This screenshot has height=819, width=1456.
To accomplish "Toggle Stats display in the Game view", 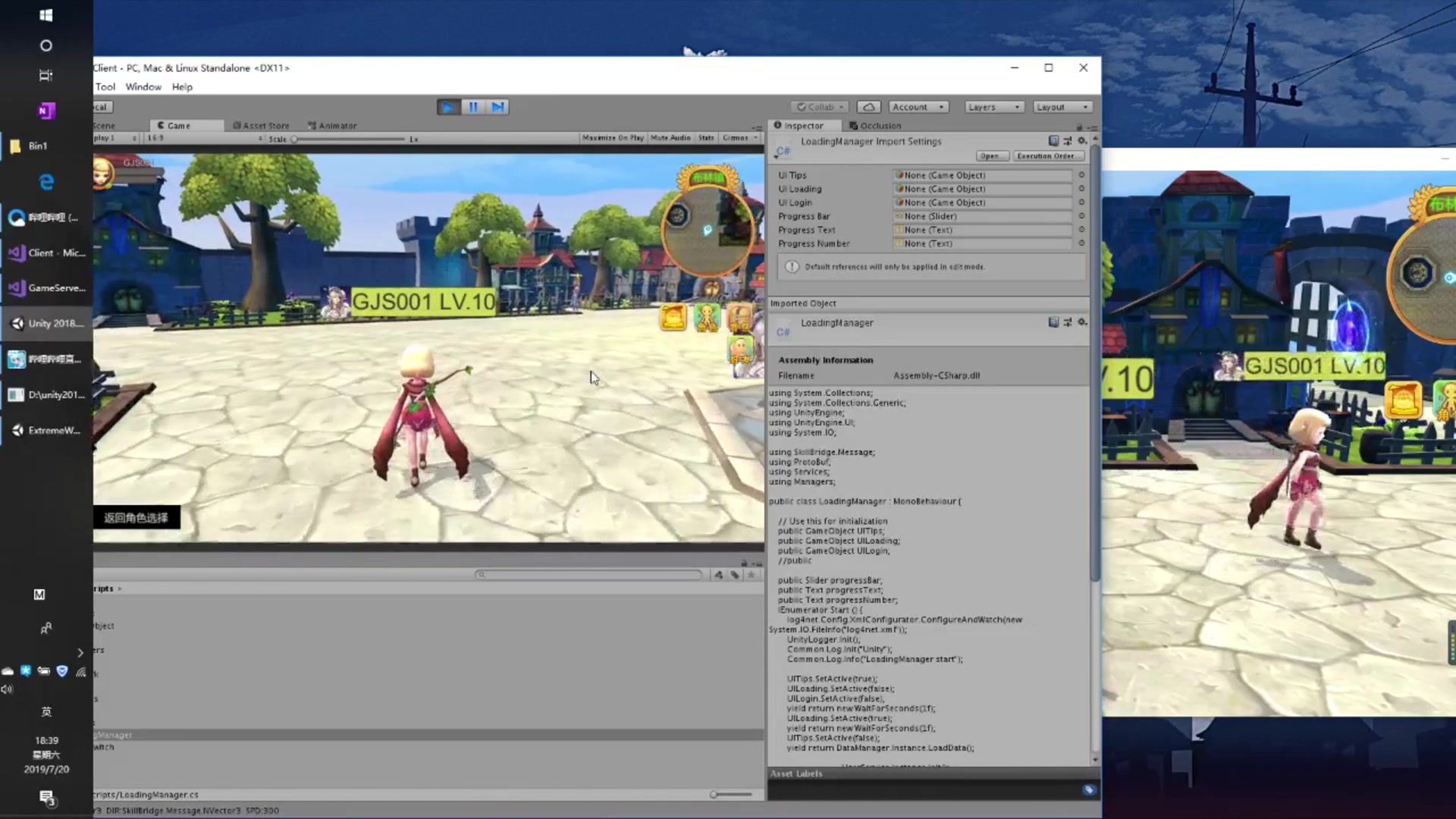I will point(706,137).
